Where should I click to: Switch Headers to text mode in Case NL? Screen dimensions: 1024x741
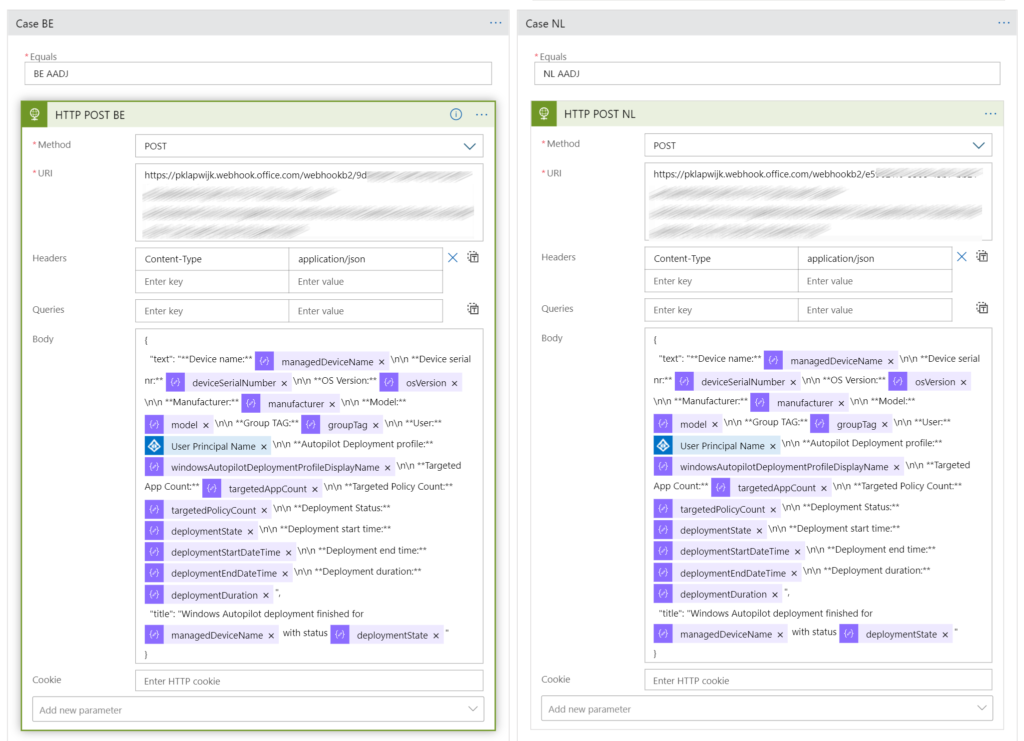982,256
